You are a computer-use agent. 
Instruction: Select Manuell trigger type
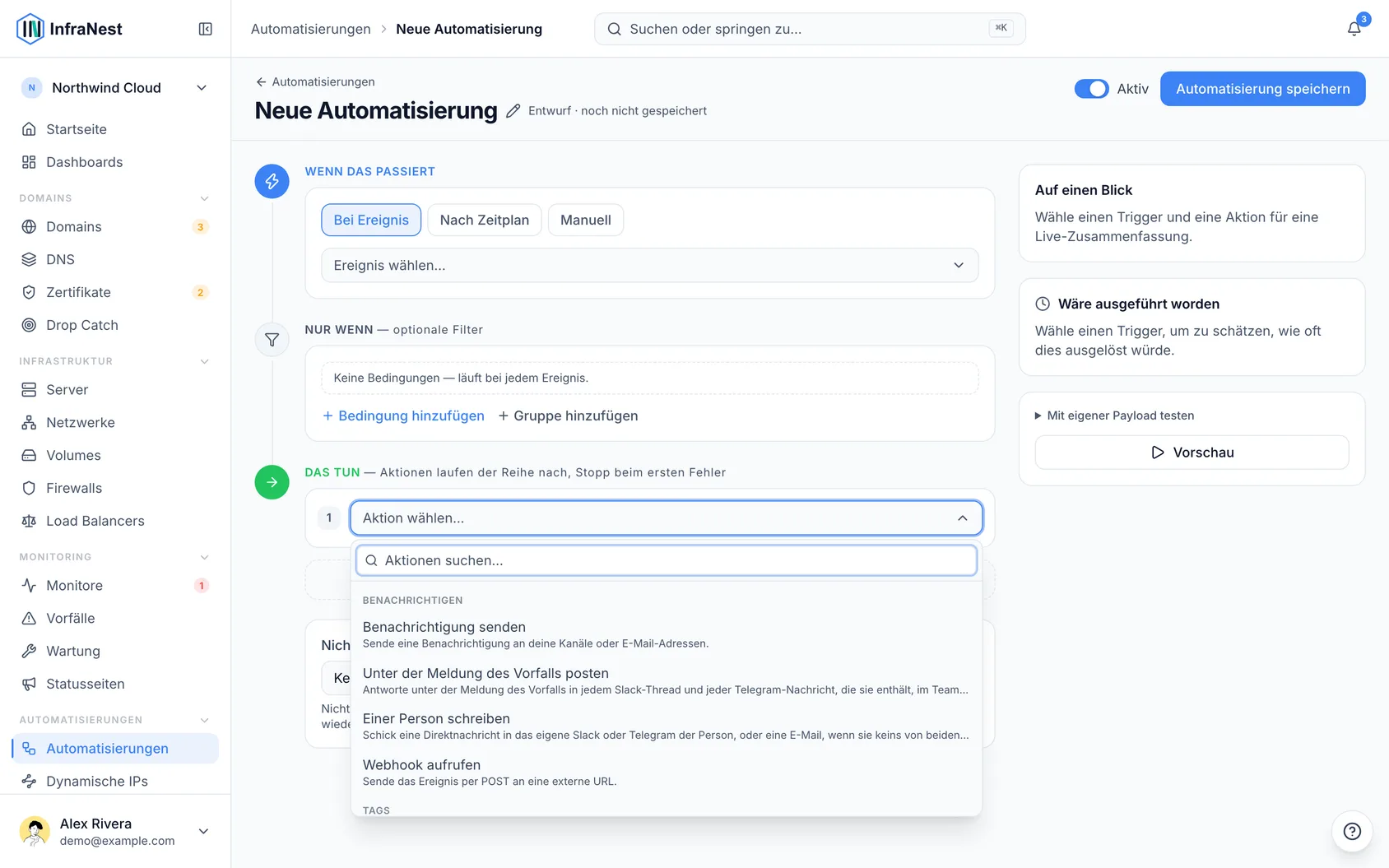pos(586,220)
